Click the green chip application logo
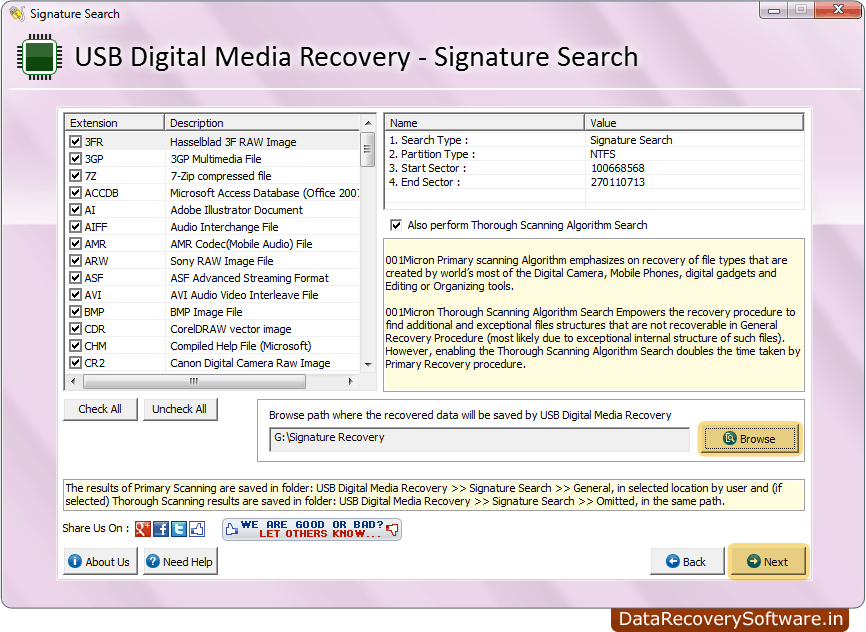 (39, 57)
